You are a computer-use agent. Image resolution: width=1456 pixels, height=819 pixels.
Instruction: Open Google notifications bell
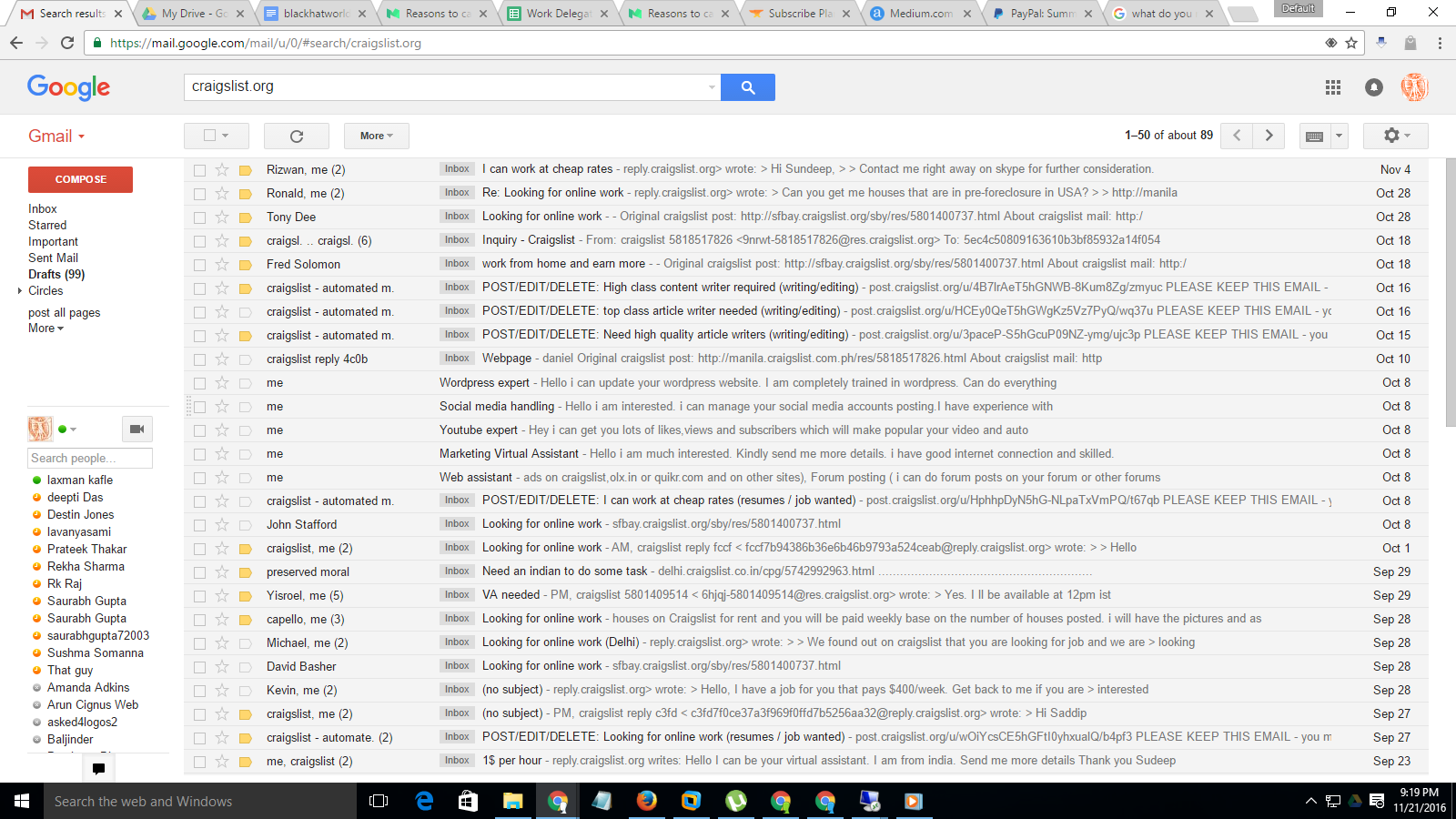tap(1374, 87)
